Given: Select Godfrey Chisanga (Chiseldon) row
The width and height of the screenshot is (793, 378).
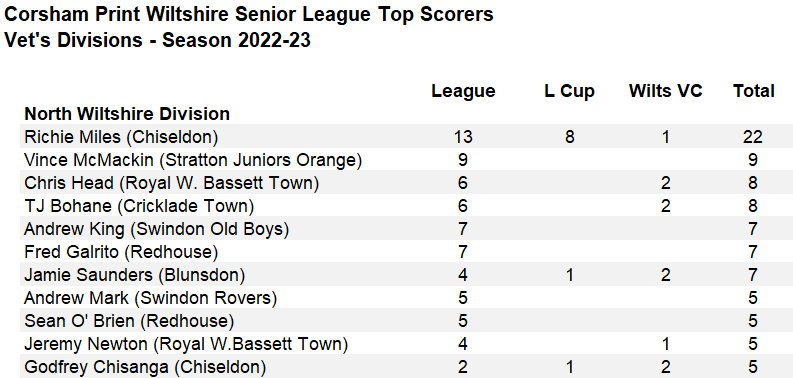Looking at the screenshot, I should click(x=396, y=367).
